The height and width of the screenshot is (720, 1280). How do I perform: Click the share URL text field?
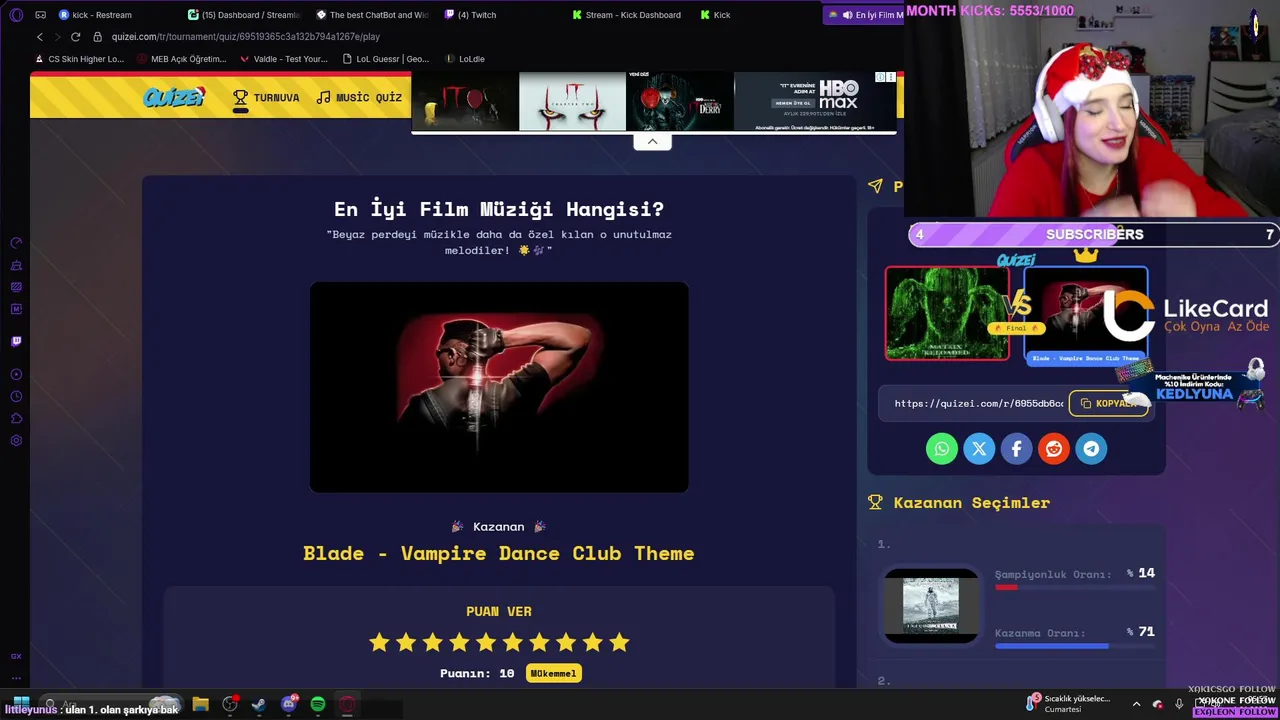pyautogui.click(x=978, y=404)
